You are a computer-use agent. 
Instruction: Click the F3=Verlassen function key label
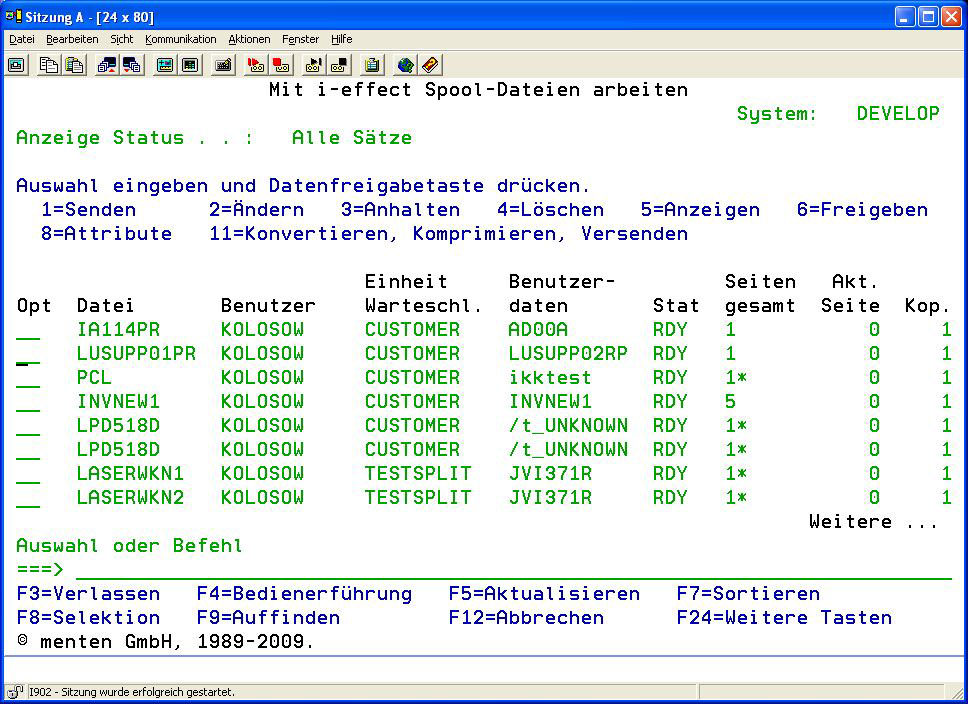pyautogui.click(x=88, y=594)
